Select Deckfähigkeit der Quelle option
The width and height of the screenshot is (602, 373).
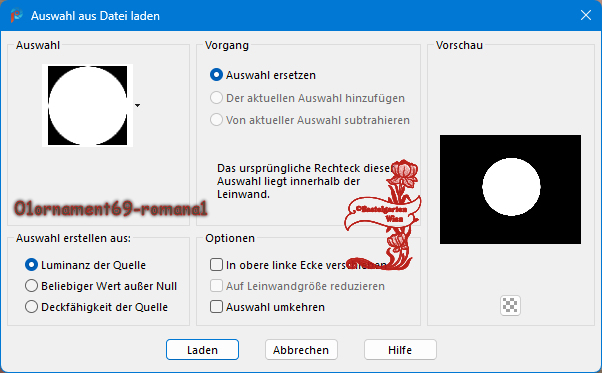coord(31,307)
